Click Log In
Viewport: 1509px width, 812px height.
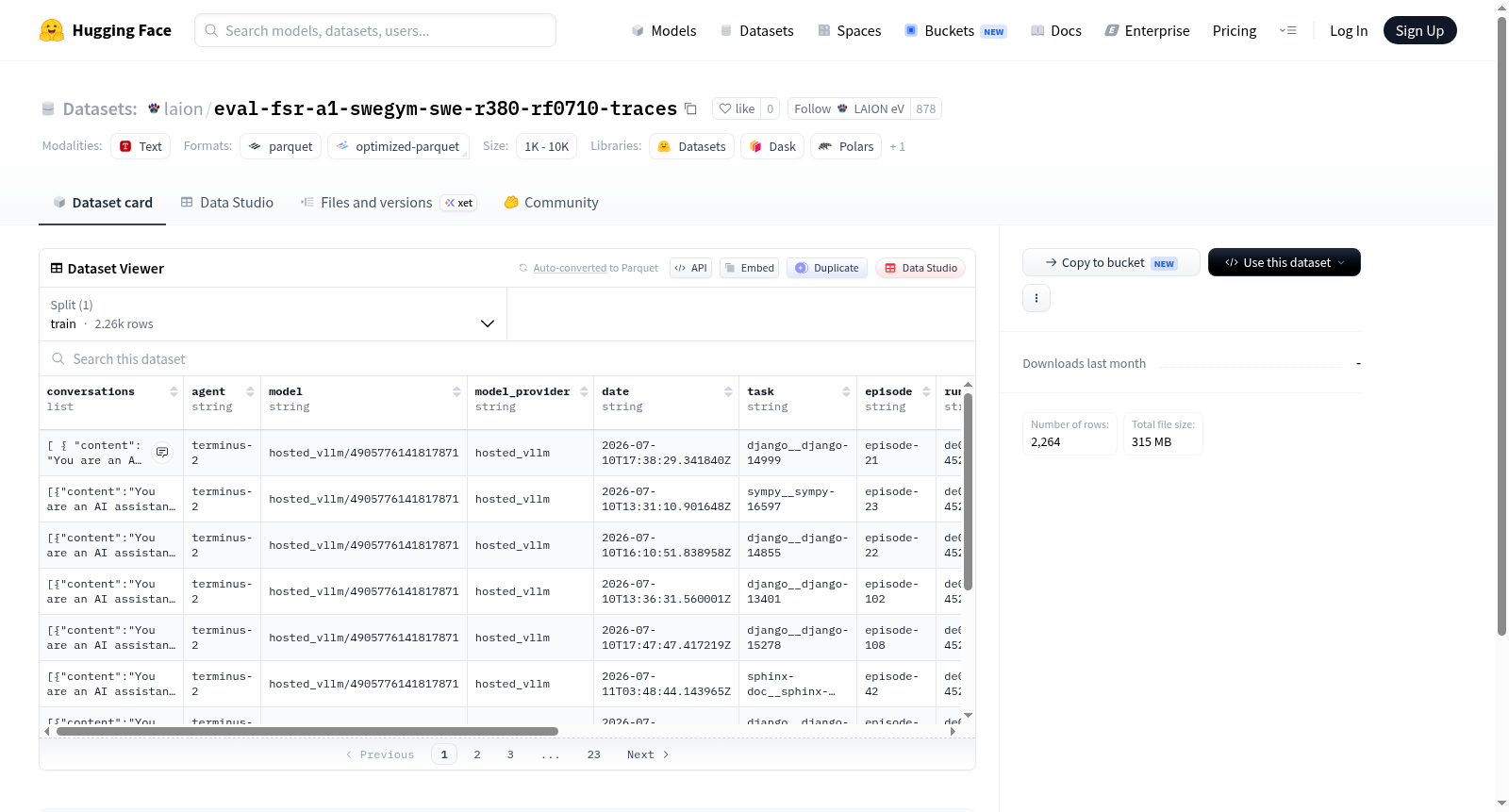coord(1349,30)
